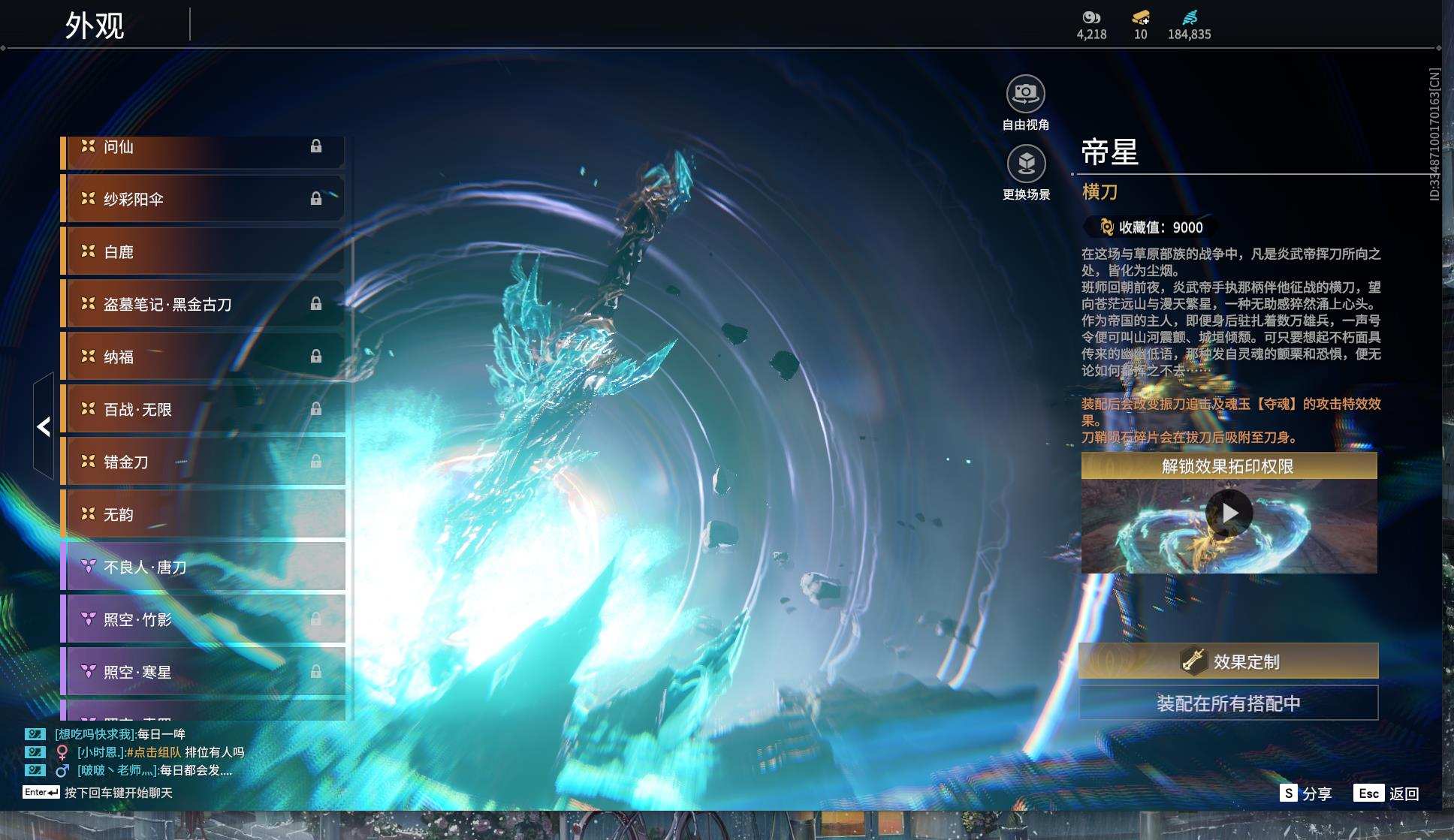Click the male gender icon in chat

pos(62,770)
